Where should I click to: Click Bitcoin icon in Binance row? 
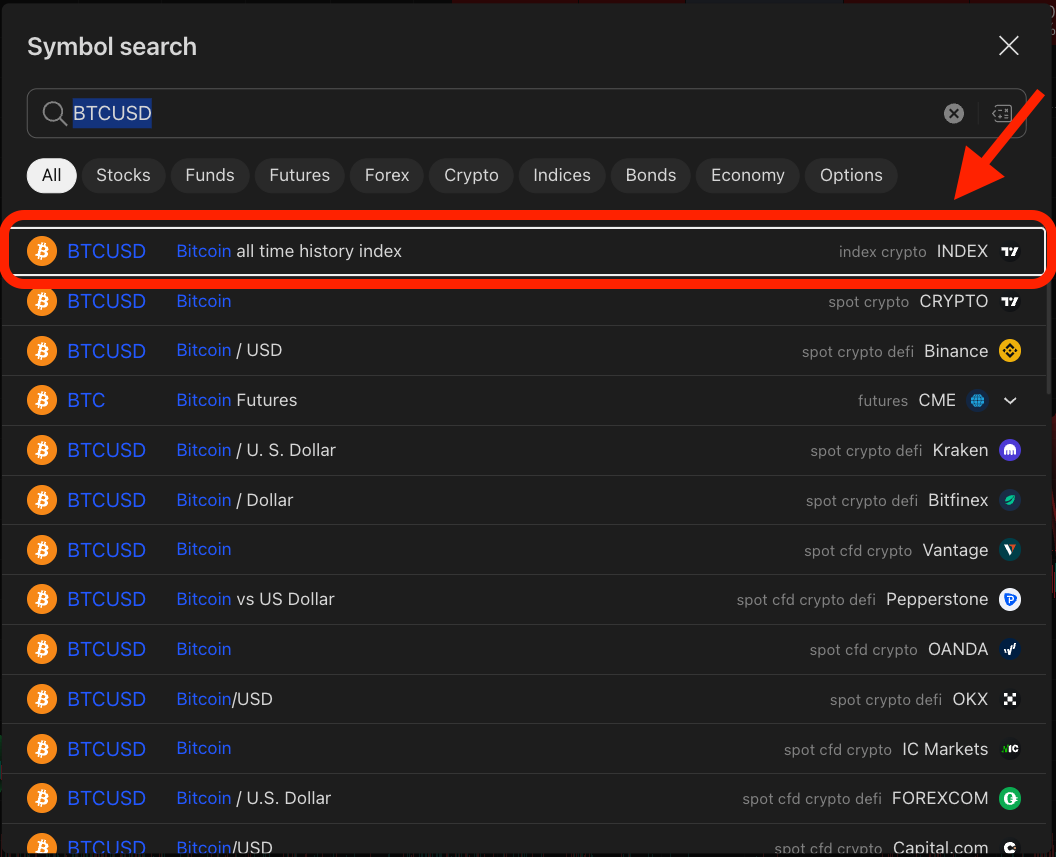pyautogui.click(x=42, y=351)
